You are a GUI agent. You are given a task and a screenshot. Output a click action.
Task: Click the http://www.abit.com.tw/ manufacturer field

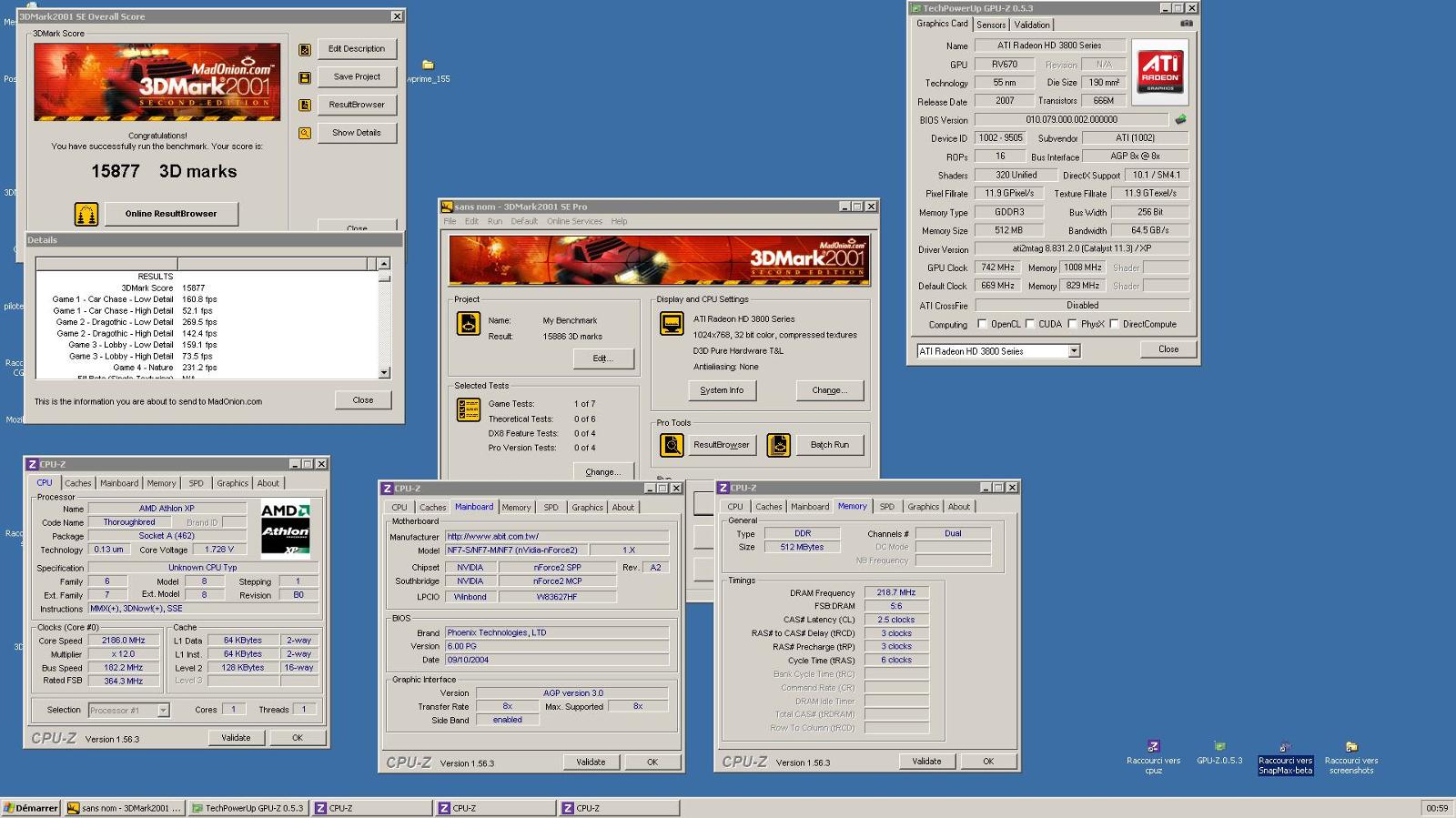tap(557, 537)
